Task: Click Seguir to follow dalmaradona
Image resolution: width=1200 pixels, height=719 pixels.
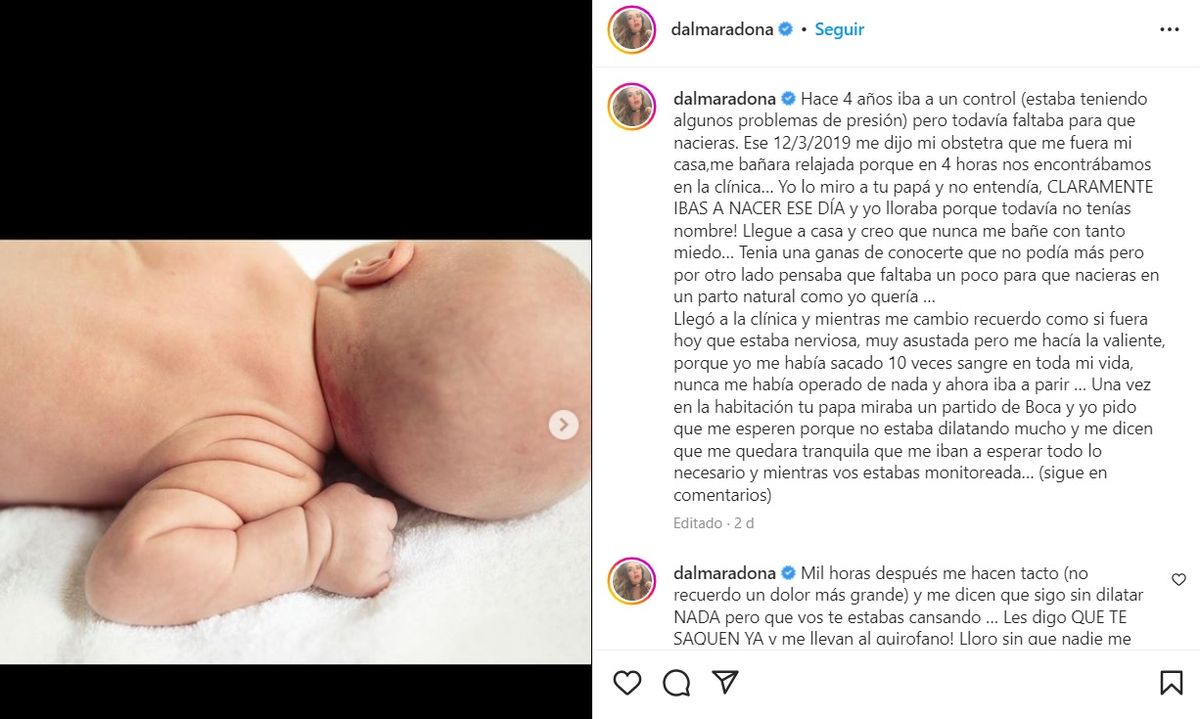Action: coord(839,29)
